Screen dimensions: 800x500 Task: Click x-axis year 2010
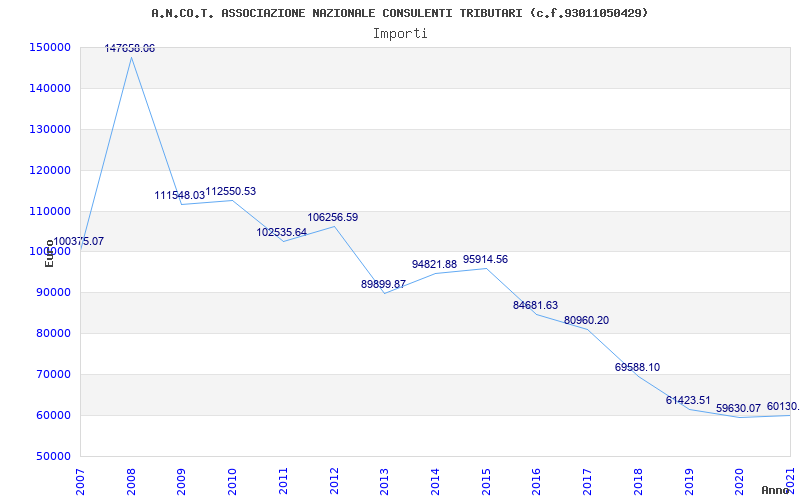click(233, 482)
